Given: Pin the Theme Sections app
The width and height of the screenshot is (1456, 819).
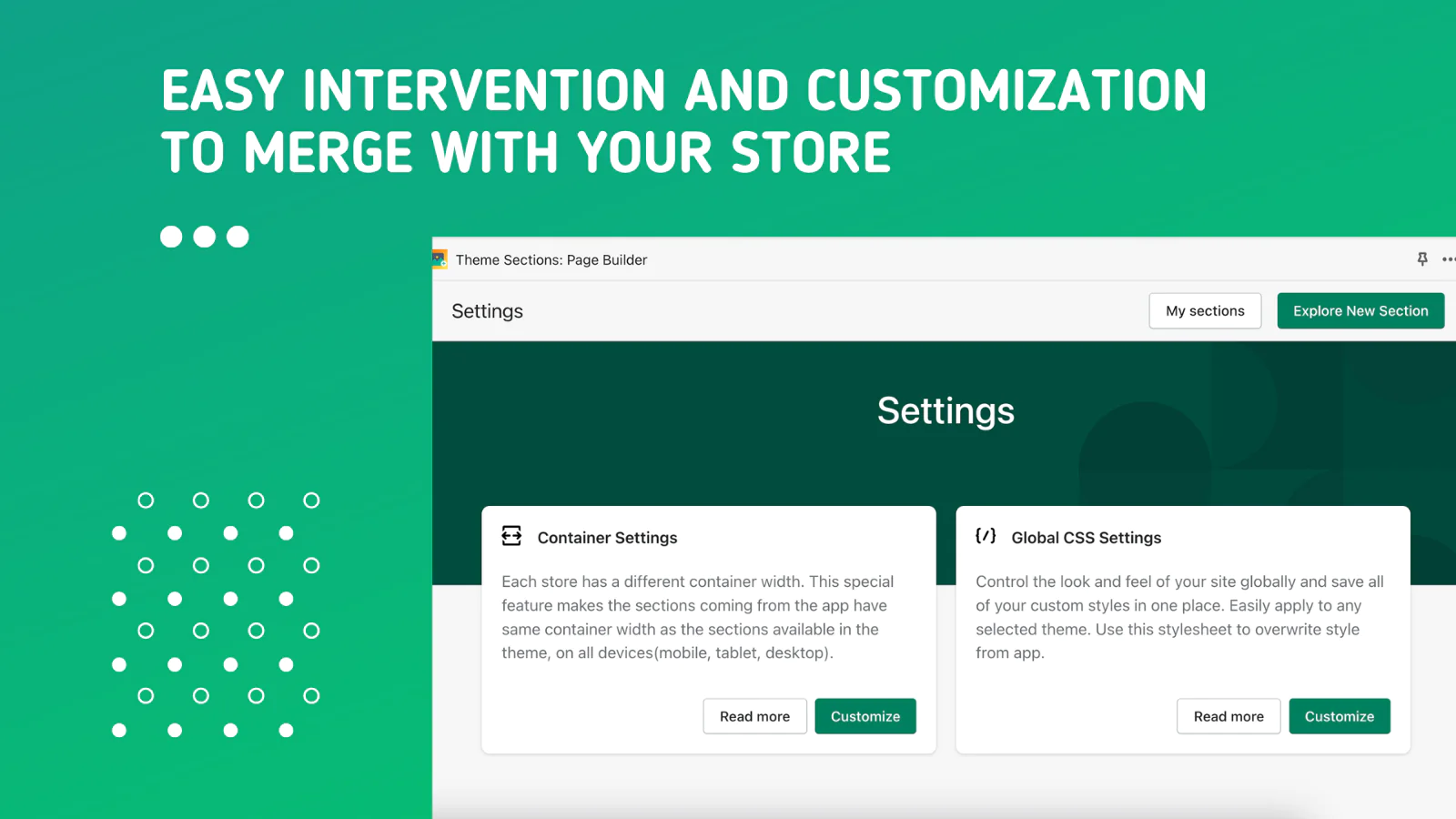Looking at the screenshot, I should click(x=1422, y=259).
